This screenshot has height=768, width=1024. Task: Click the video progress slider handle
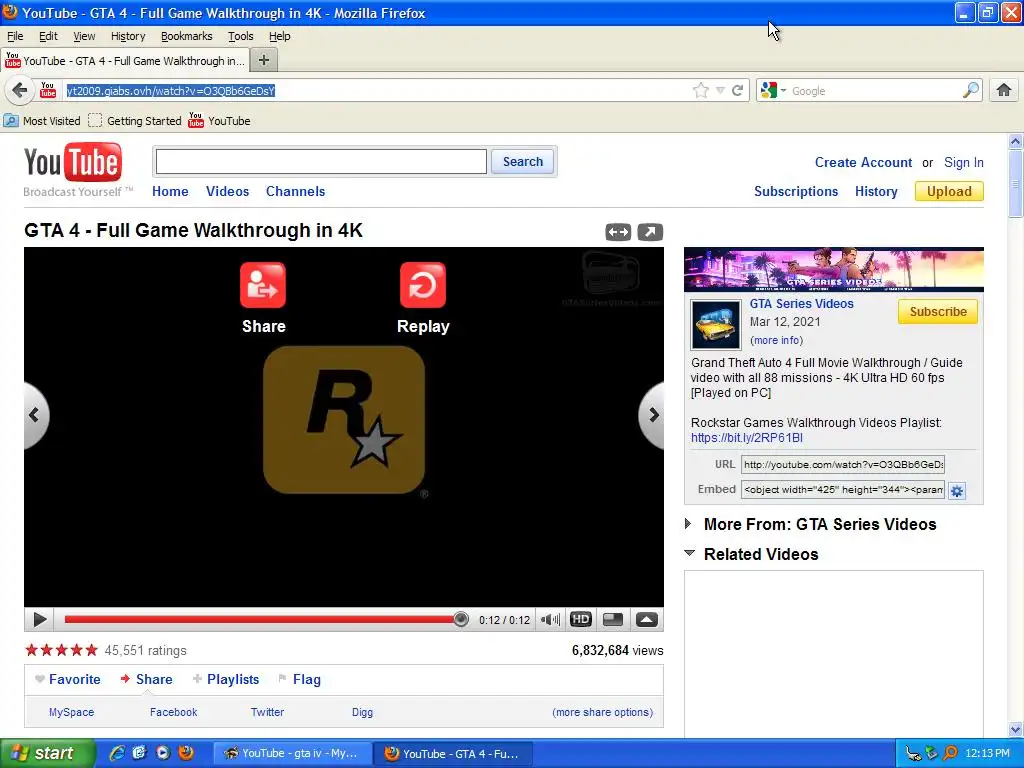pos(460,619)
